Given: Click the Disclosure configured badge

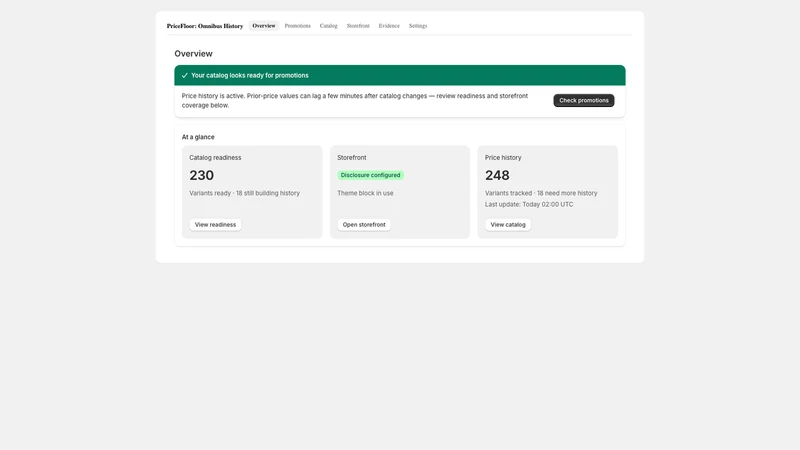Looking at the screenshot, I should [370, 175].
